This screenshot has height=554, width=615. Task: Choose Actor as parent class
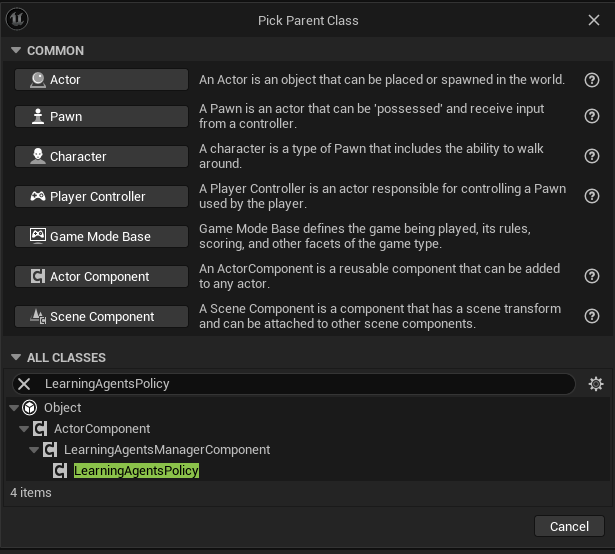coord(101,80)
